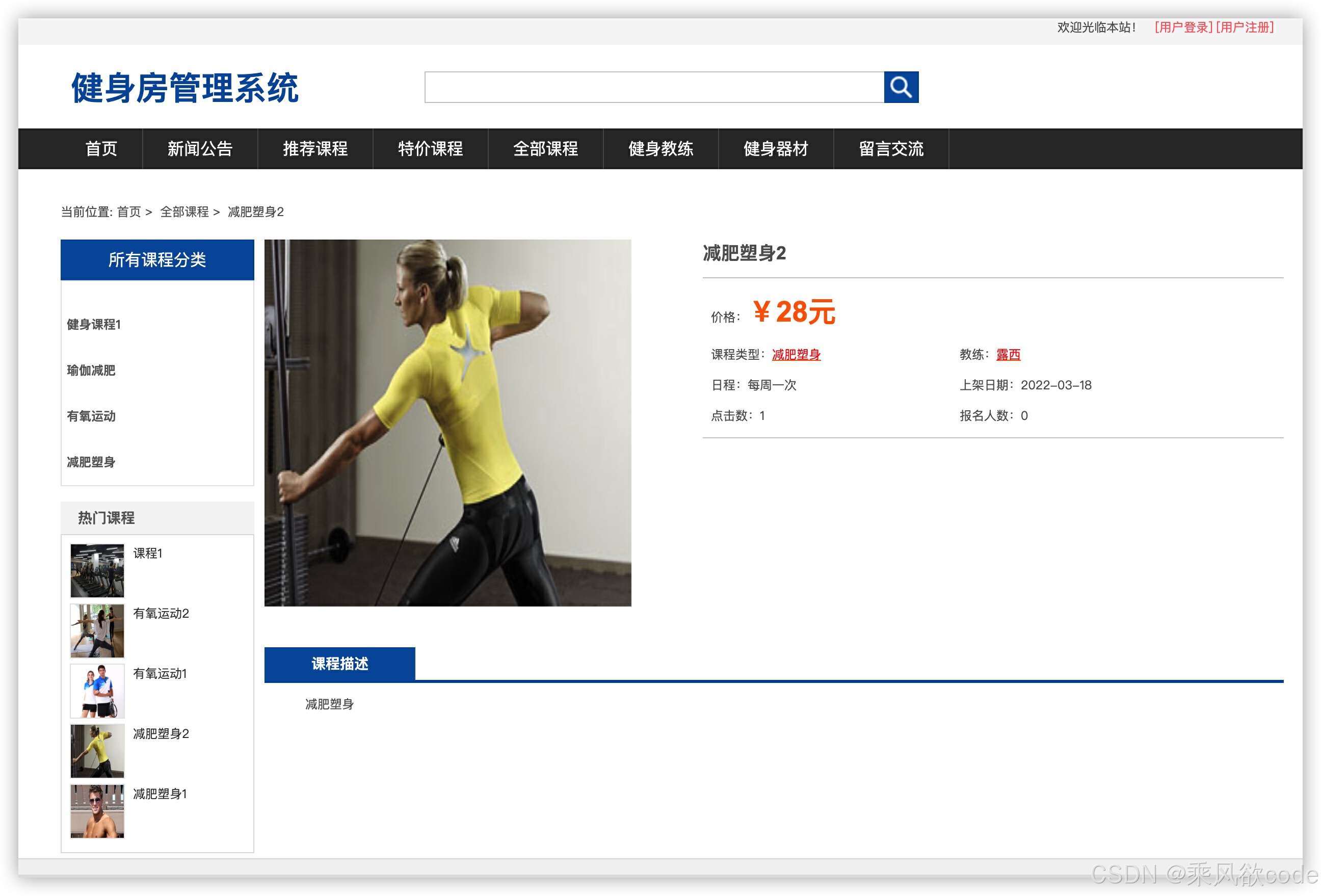Open the 健身器材 navigation item
This screenshot has width=1321, height=896.
pos(776,149)
